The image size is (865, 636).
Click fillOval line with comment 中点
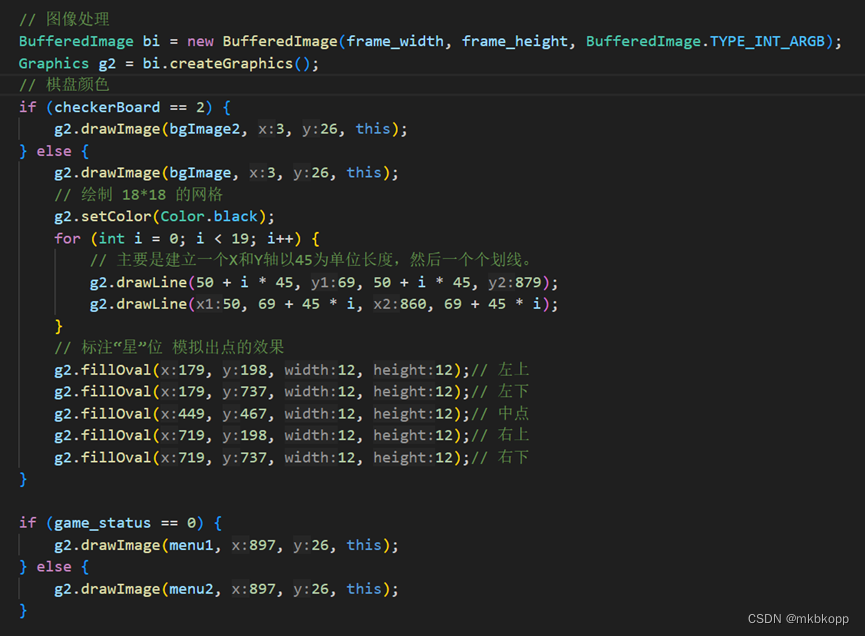(291, 414)
